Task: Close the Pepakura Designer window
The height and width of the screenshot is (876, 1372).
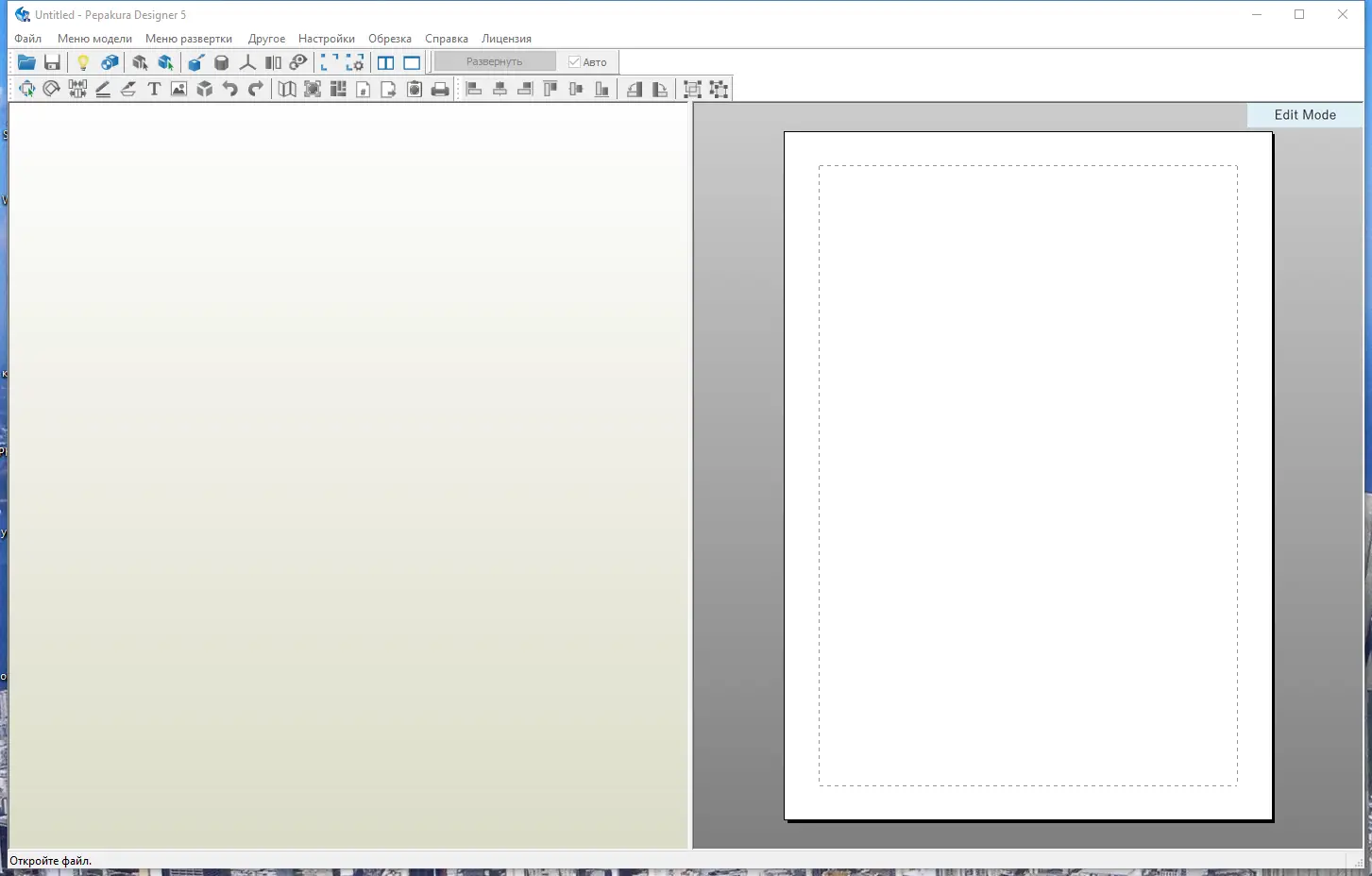Action: [1343, 15]
